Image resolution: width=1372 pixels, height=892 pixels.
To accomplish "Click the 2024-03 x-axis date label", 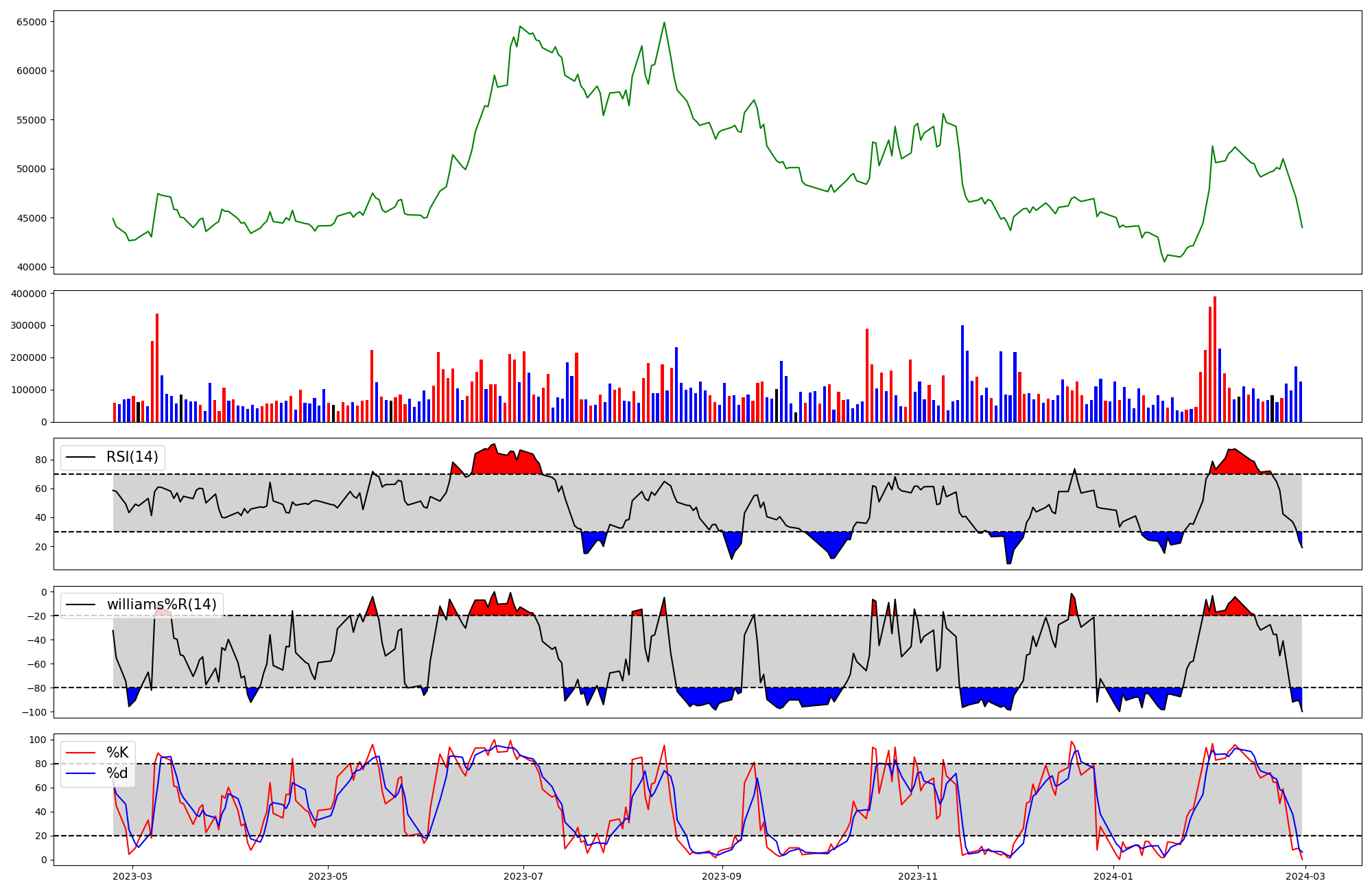I will pyautogui.click(x=1306, y=876).
